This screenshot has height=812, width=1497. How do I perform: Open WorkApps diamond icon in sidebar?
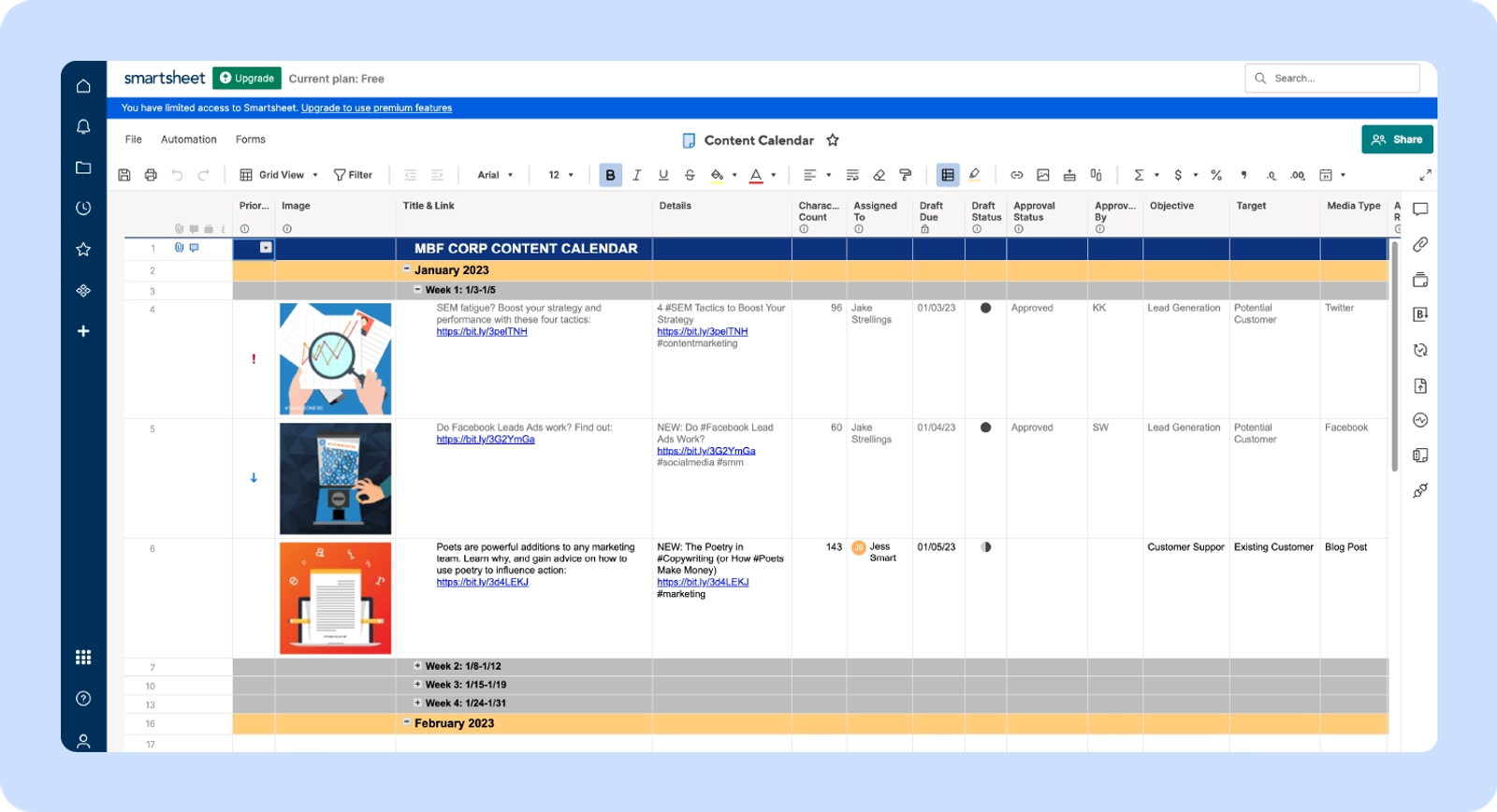point(83,291)
